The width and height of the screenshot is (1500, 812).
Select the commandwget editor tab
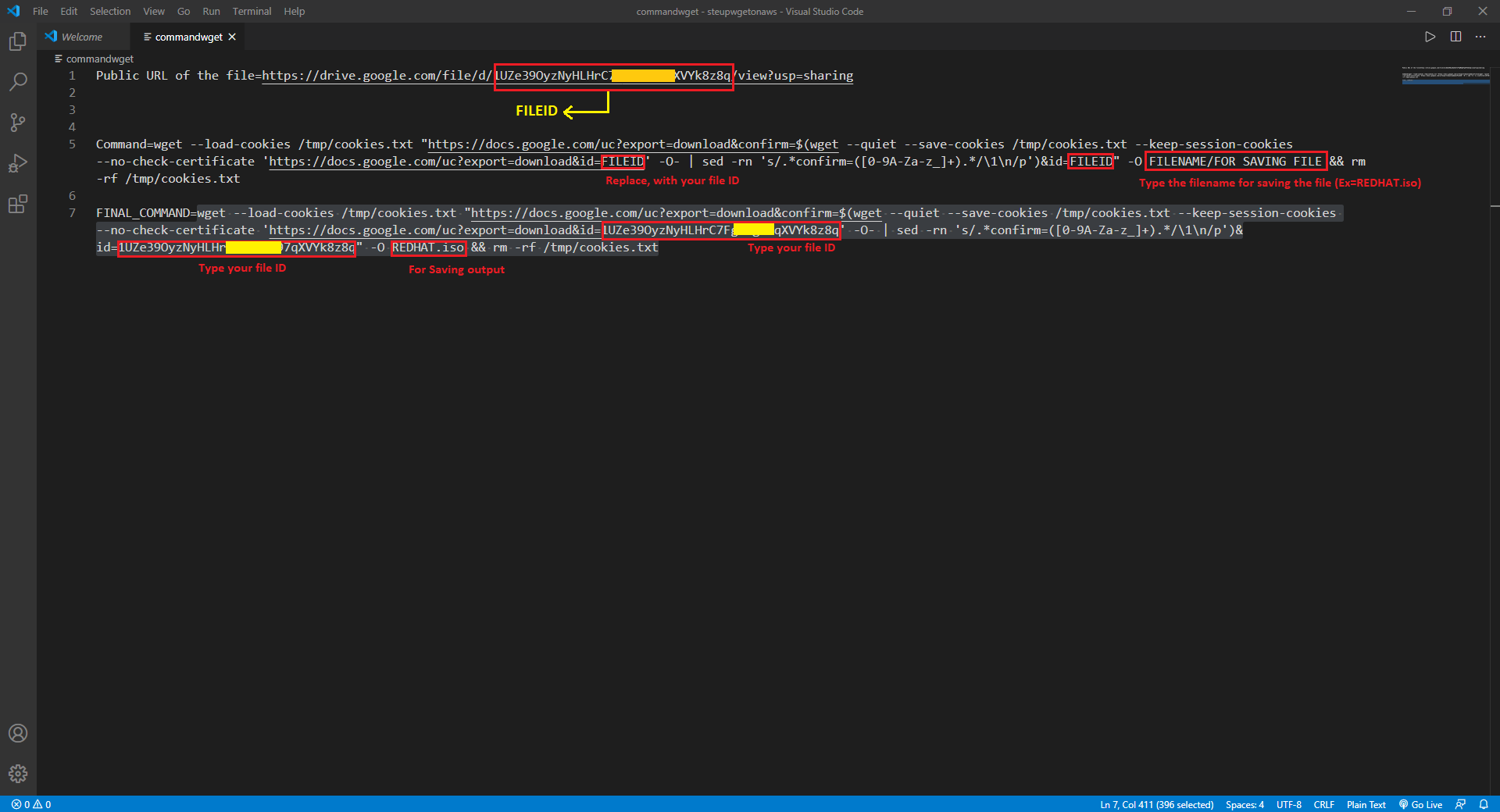coord(188,37)
